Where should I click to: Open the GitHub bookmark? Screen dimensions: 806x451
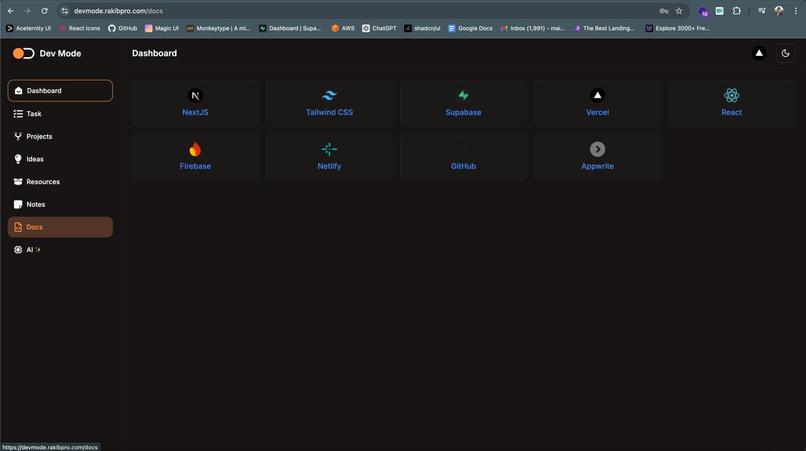[122, 28]
